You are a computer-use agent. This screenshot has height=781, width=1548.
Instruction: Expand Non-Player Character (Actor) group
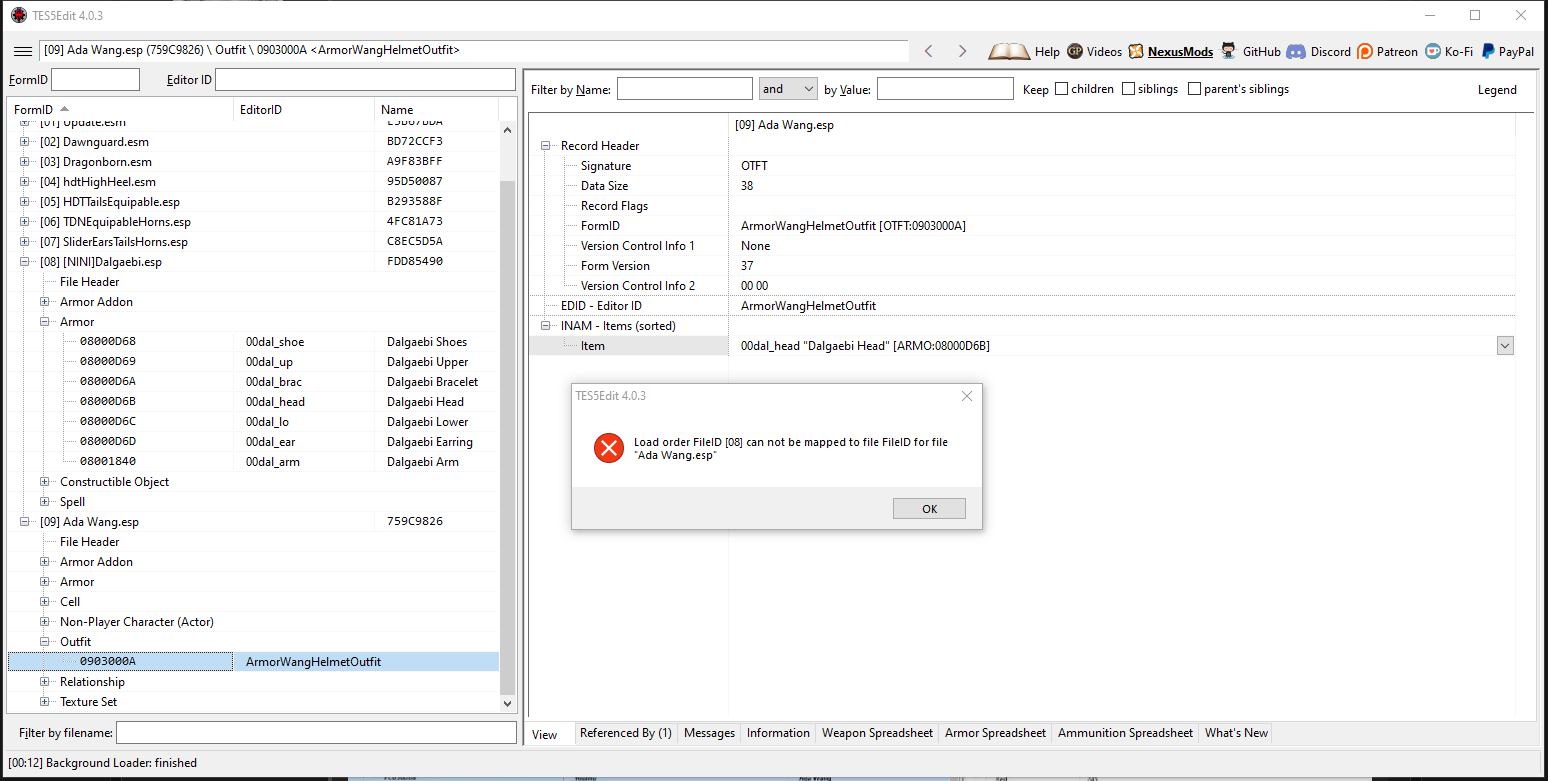pyautogui.click(x=45, y=622)
